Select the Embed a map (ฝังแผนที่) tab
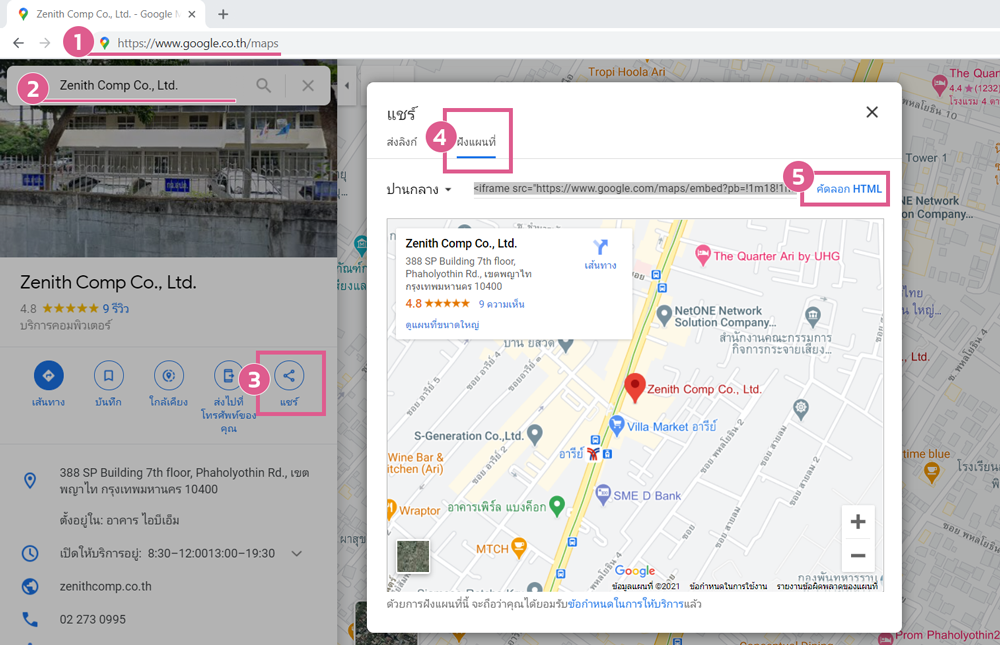The width and height of the screenshot is (1000, 645). pos(476,142)
